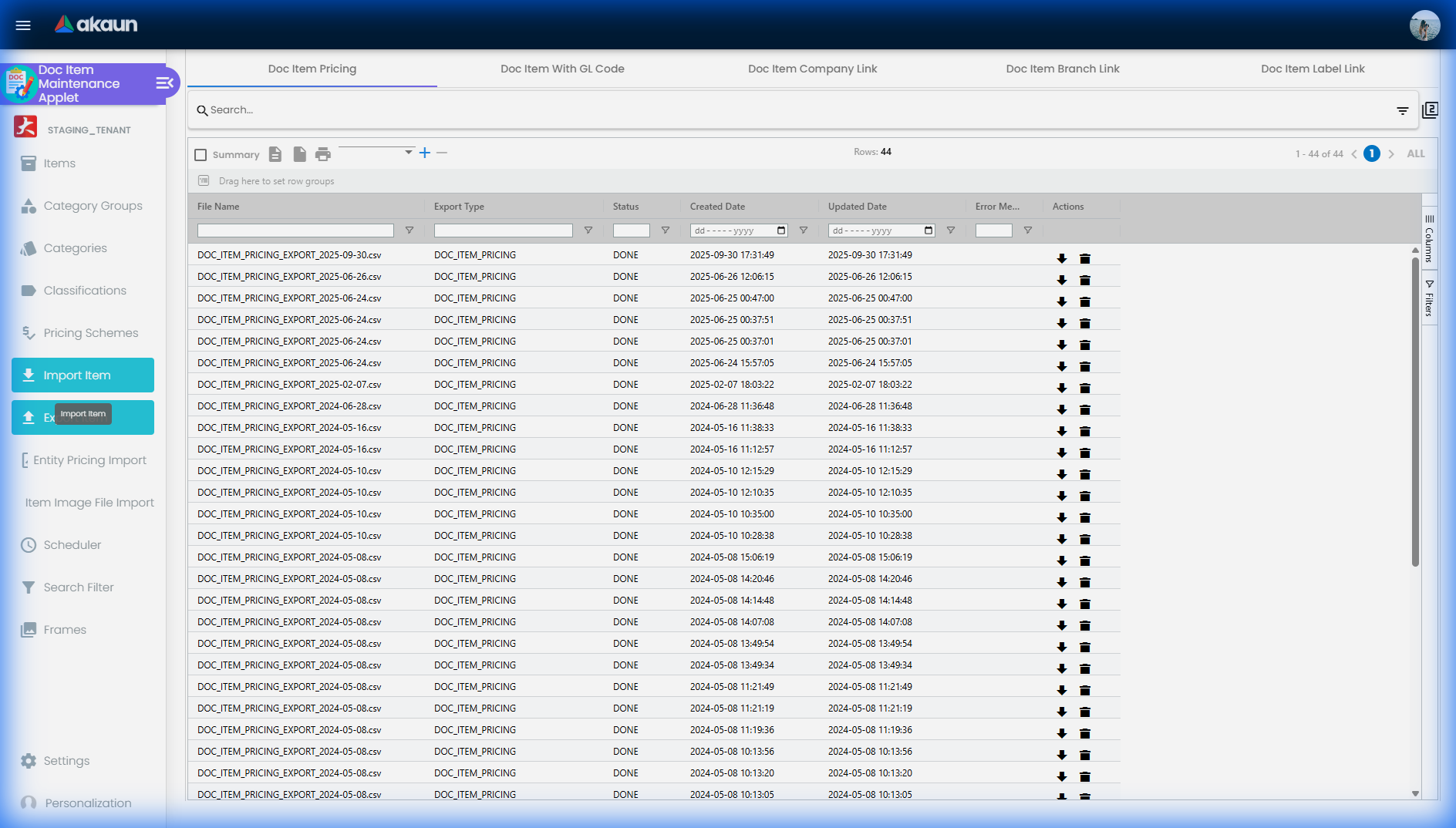Open the advanced search filter icon
The image size is (1456, 828).
pyautogui.click(x=1402, y=111)
